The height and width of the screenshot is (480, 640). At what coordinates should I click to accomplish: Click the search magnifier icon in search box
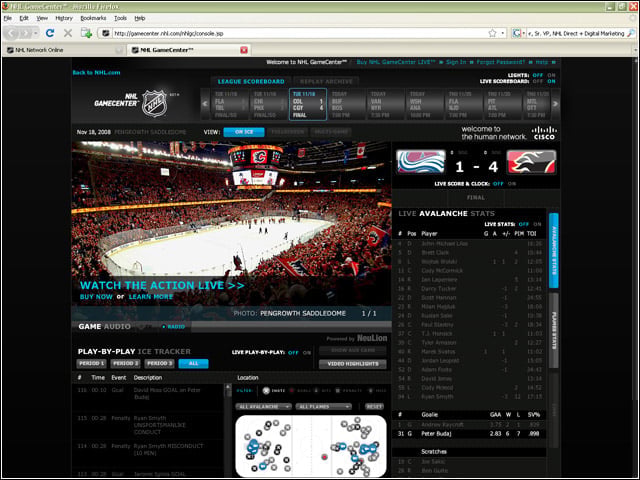pos(631,33)
